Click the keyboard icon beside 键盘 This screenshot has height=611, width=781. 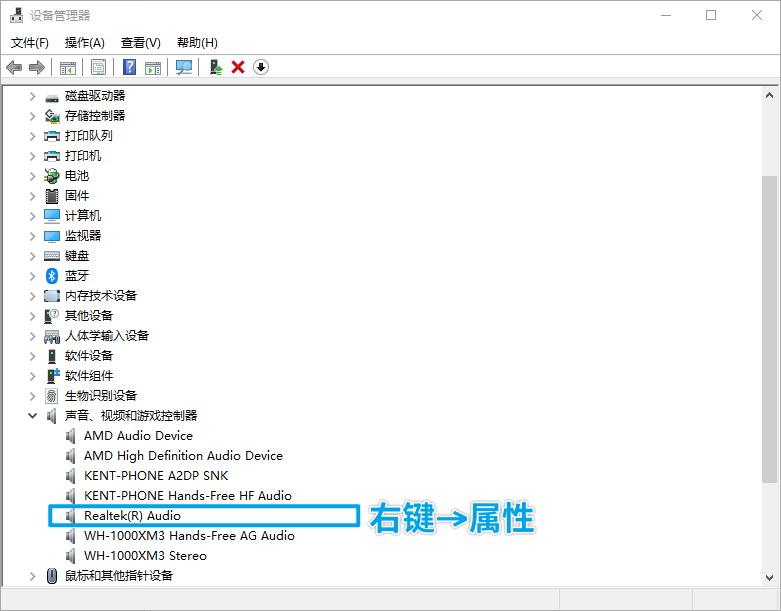52,256
